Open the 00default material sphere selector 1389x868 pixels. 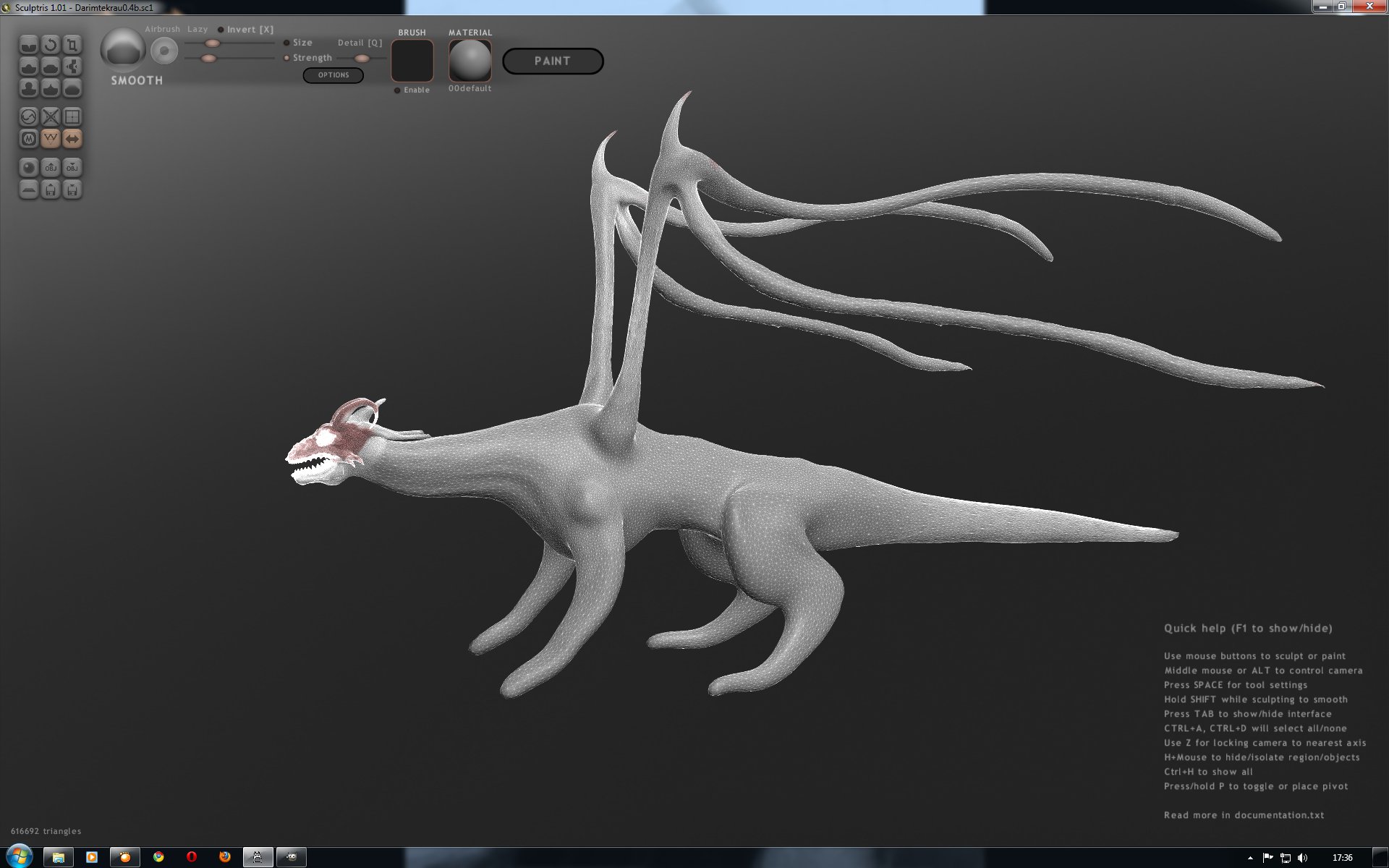pyautogui.click(x=470, y=61)
